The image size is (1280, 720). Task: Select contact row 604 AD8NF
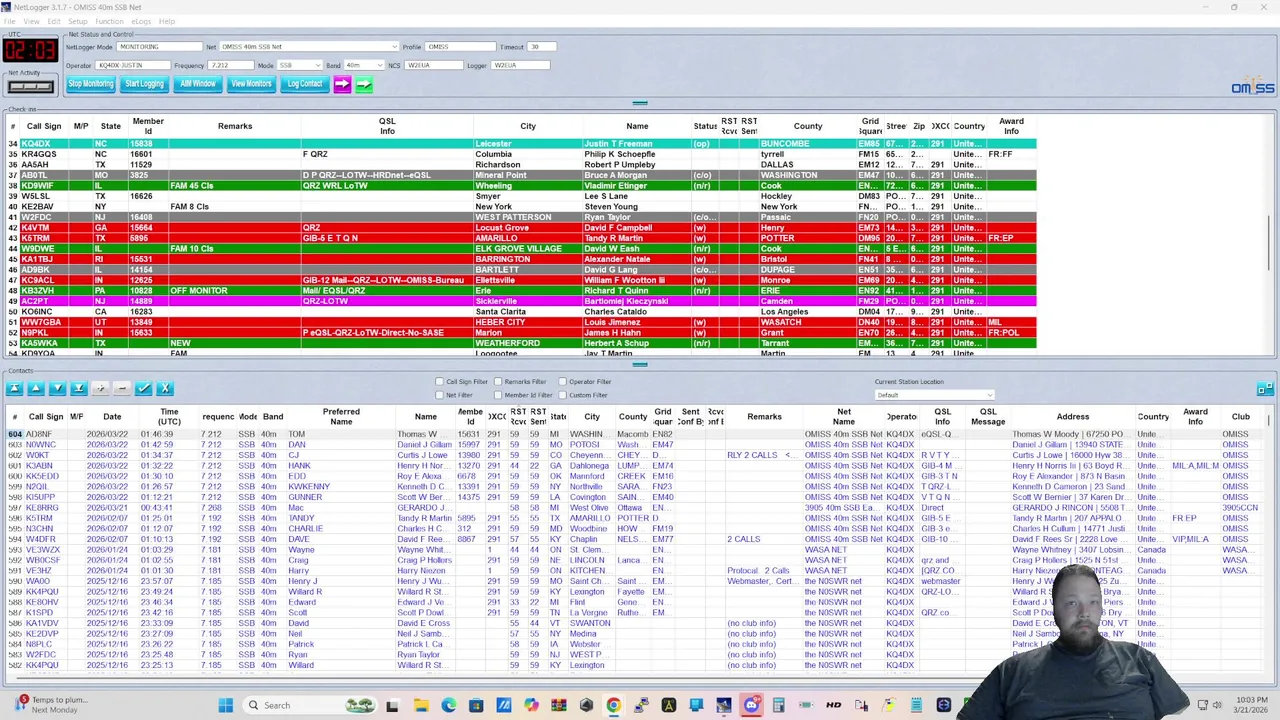coord(636,434)
